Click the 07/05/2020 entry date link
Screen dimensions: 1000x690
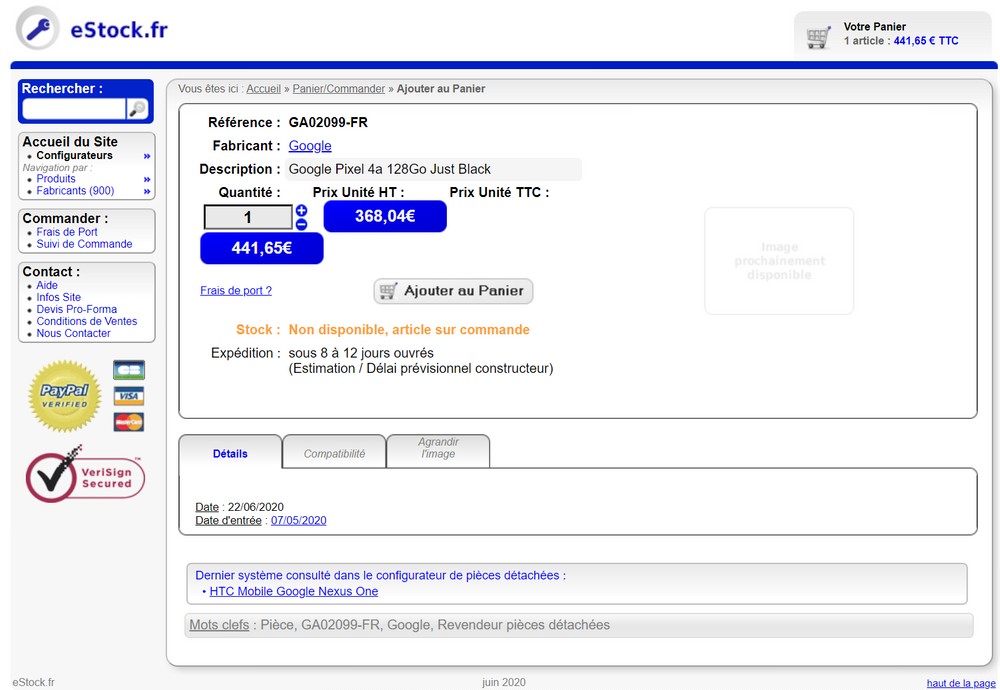[x=298, y=520]
